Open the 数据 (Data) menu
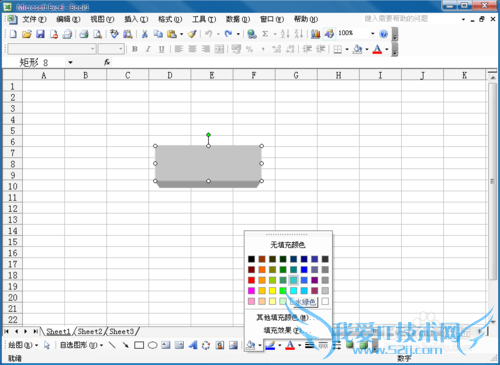The width and height of the screenshot is (500, 365). coord(238,19)
